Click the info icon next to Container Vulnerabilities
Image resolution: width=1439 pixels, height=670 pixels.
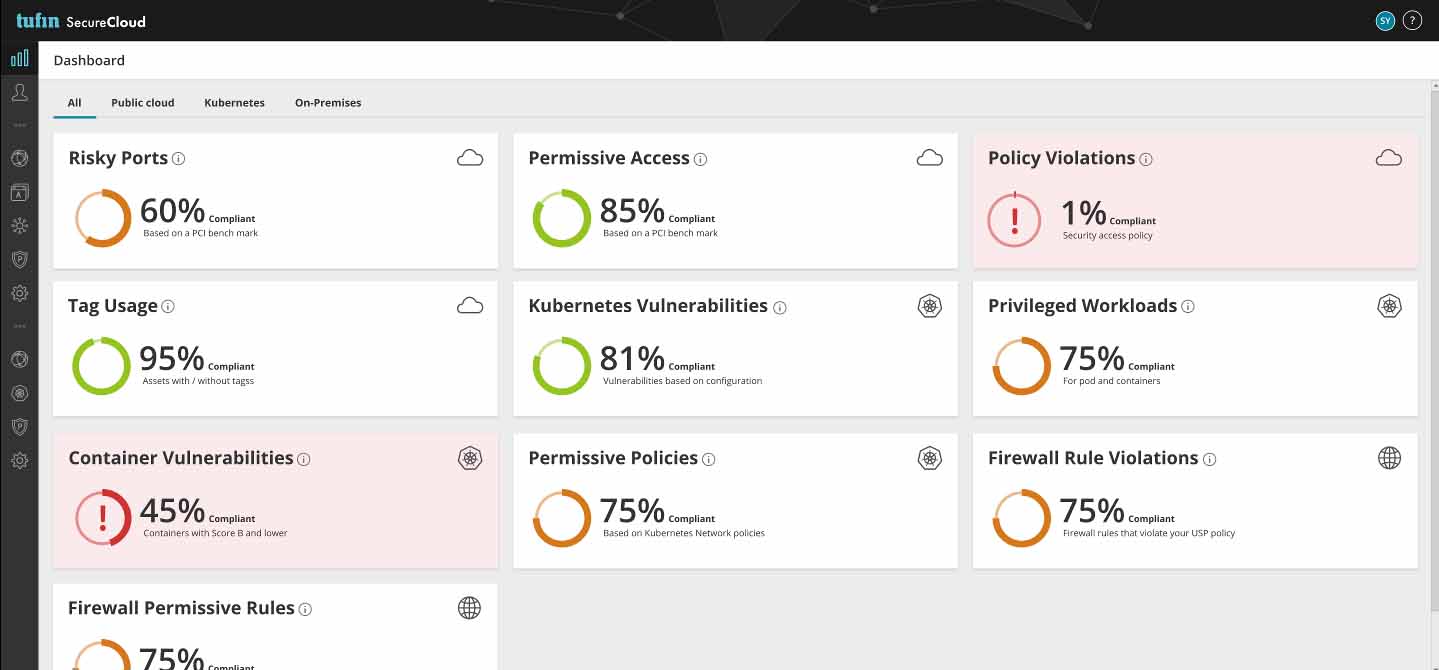(304, 459)
